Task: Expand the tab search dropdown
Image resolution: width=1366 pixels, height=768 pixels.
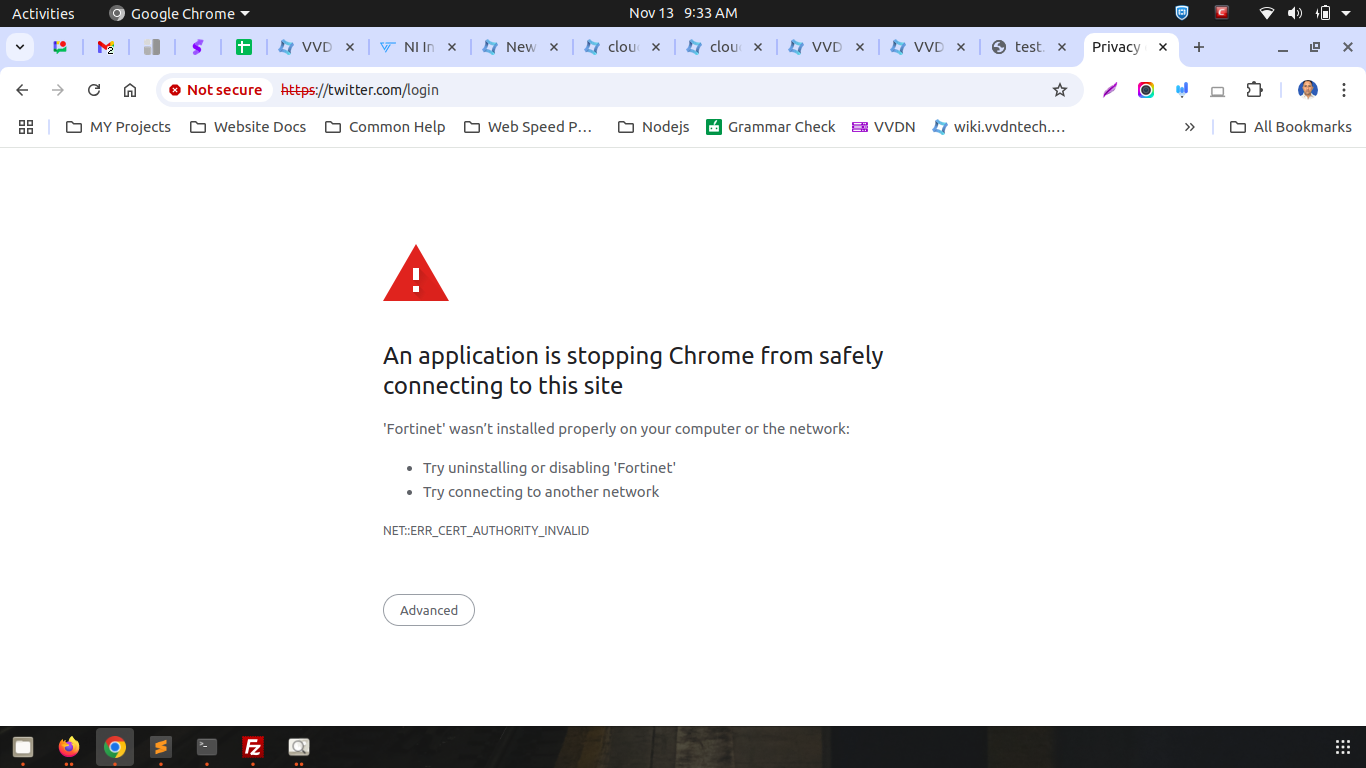Action: pos(19,47)
